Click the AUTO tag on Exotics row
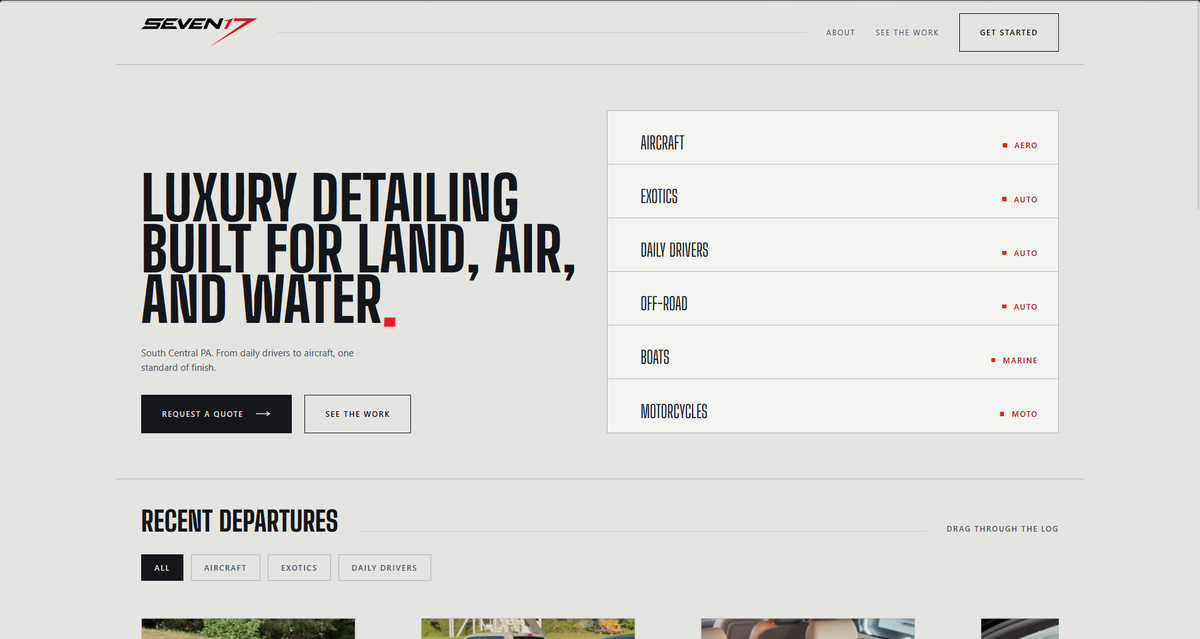The image size is (1200, 639). 1020,200
